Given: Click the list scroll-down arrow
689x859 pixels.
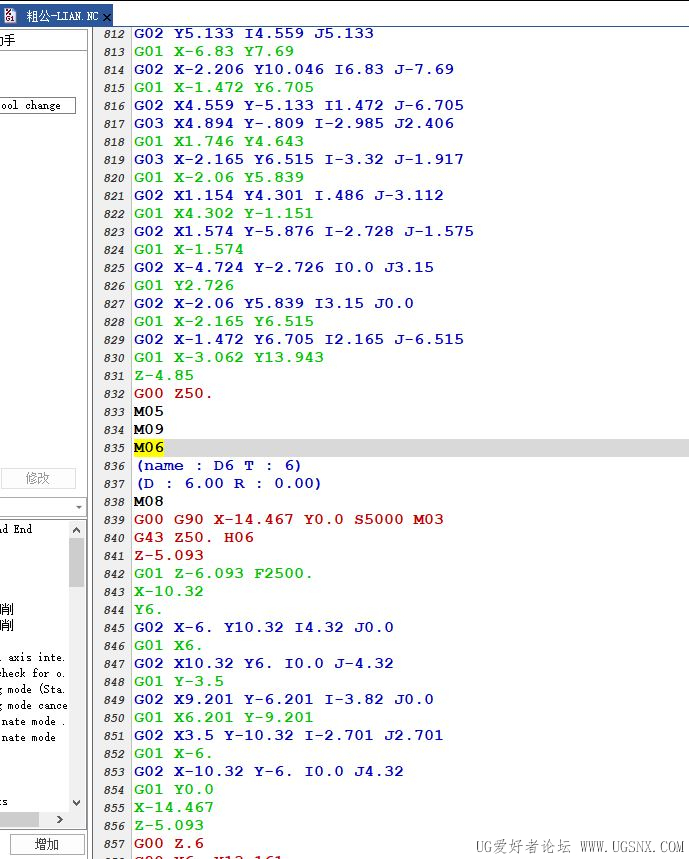Looking at the screenshot, I should coord(77,803).
